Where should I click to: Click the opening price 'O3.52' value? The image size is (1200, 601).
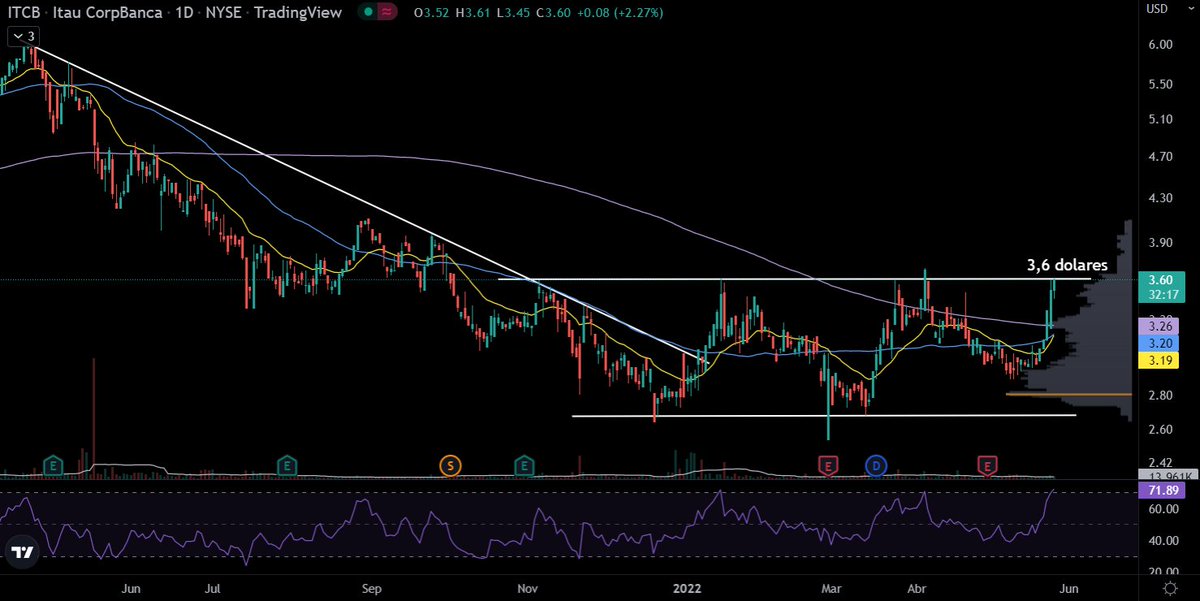(x=432, y=12)
